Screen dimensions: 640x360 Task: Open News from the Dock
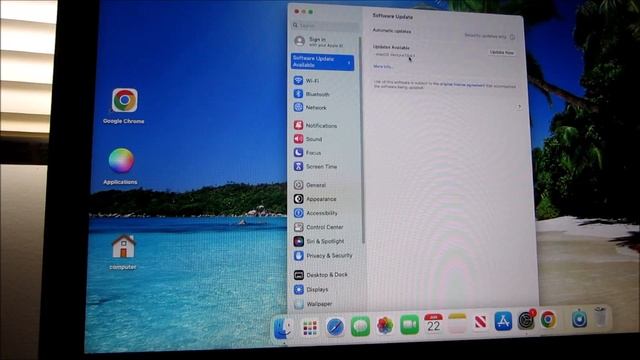click(480, 322)
